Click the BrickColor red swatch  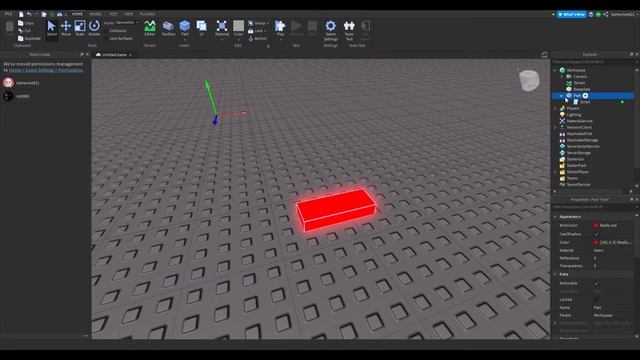click(596, 226)
